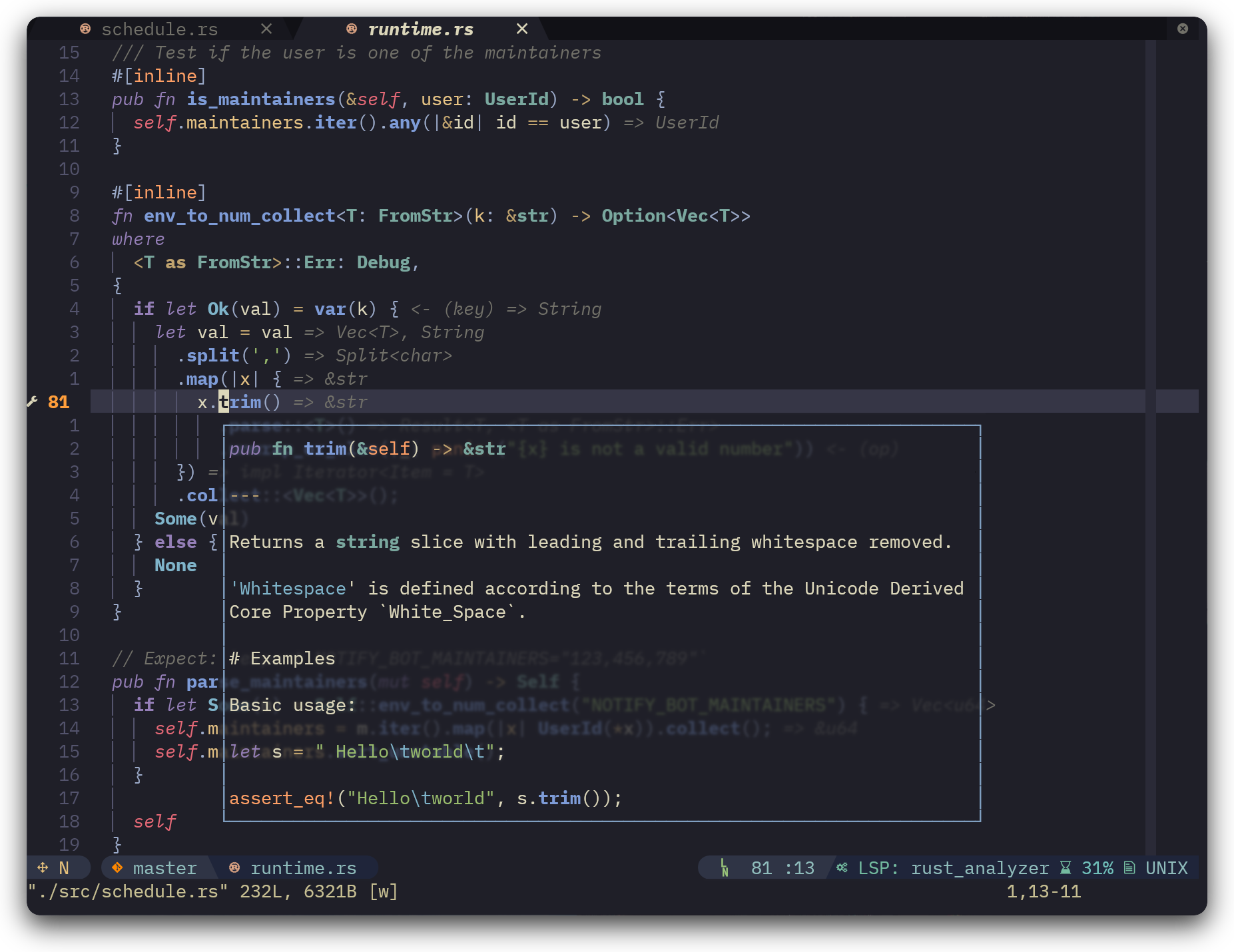
Task: Click the first #[inline] attribute
Action: pos(159,76)
